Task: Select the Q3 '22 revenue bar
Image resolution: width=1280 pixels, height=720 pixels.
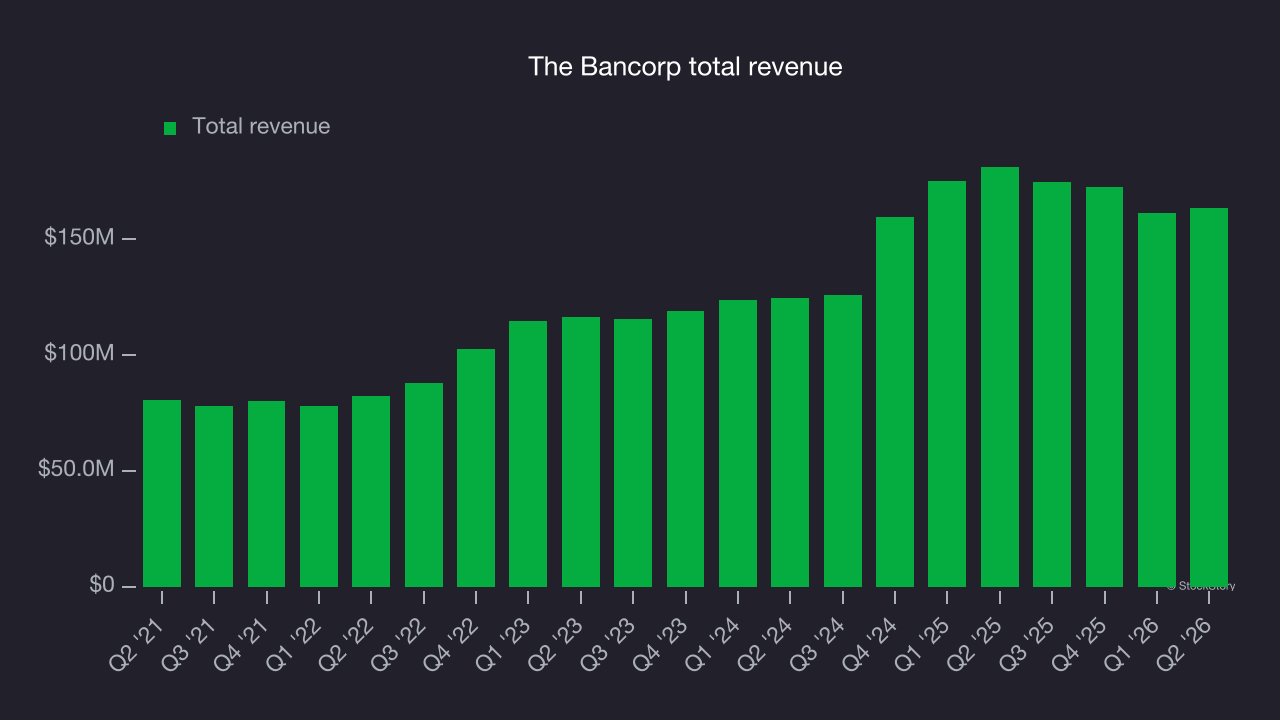Action: click(424, 485)
